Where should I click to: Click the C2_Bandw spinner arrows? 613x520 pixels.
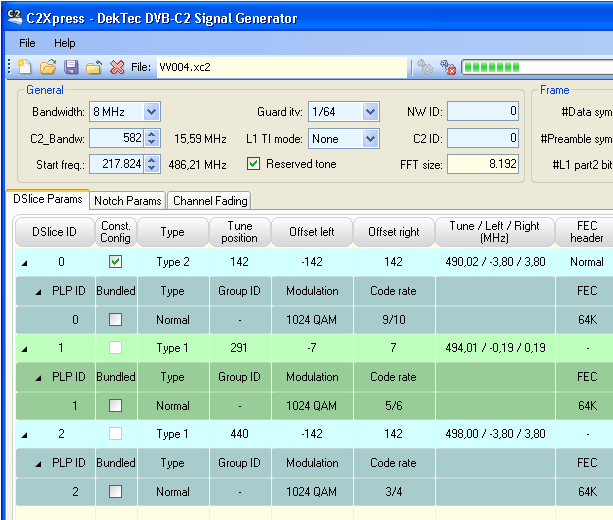click(152, 138)
